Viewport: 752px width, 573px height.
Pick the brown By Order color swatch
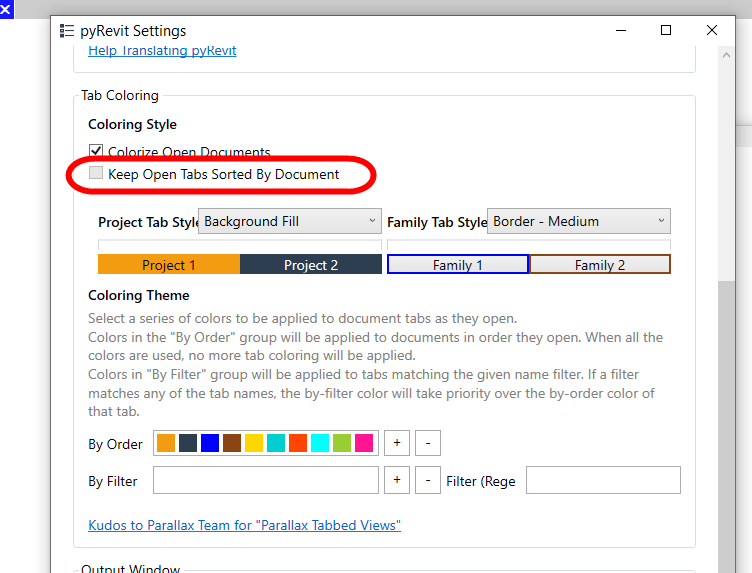232,443
